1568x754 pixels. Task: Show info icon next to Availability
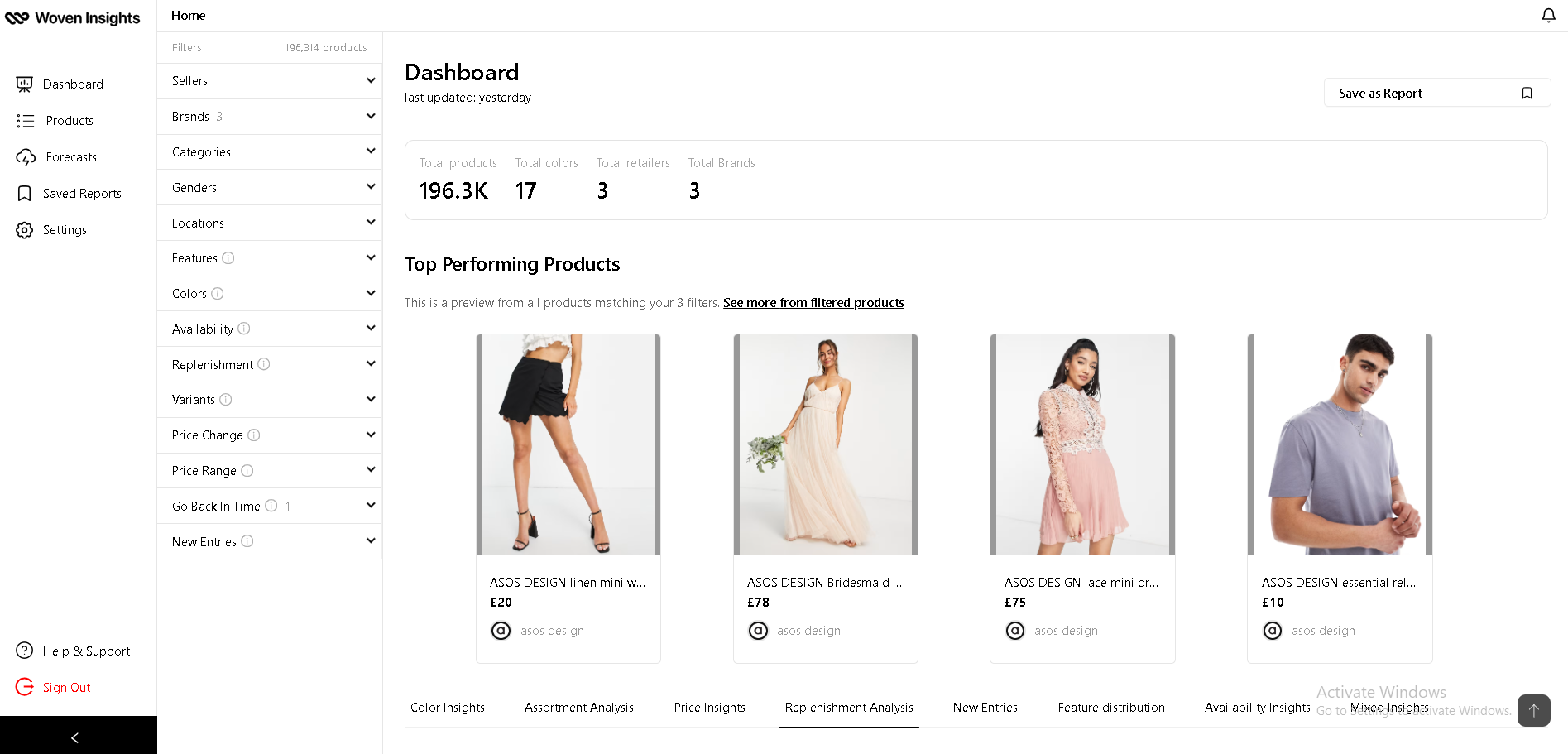coord(244,329)
